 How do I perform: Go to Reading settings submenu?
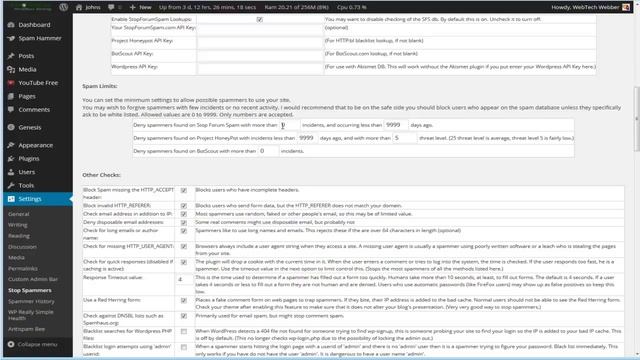19,236
